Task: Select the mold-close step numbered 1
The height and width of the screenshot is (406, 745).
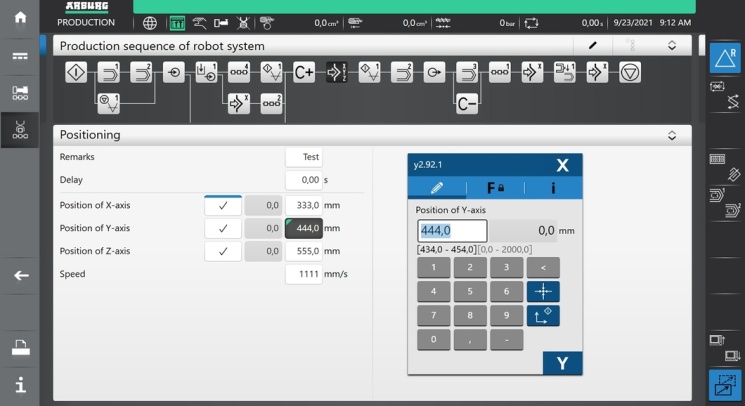Action: [108, 73]
